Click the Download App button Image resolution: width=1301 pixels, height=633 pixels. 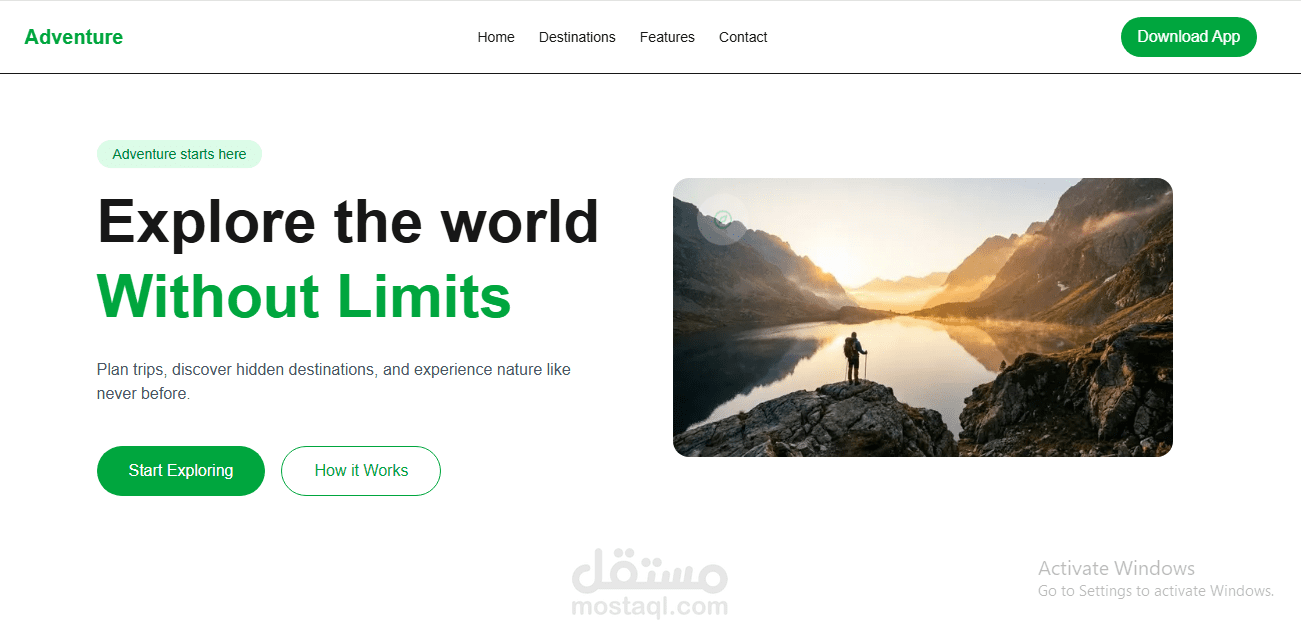[x=1188, y=37]
